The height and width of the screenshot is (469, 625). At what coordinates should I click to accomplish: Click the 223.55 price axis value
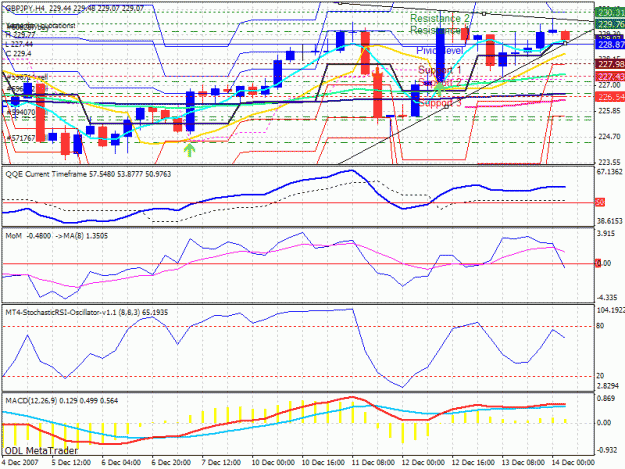(609, 162)
